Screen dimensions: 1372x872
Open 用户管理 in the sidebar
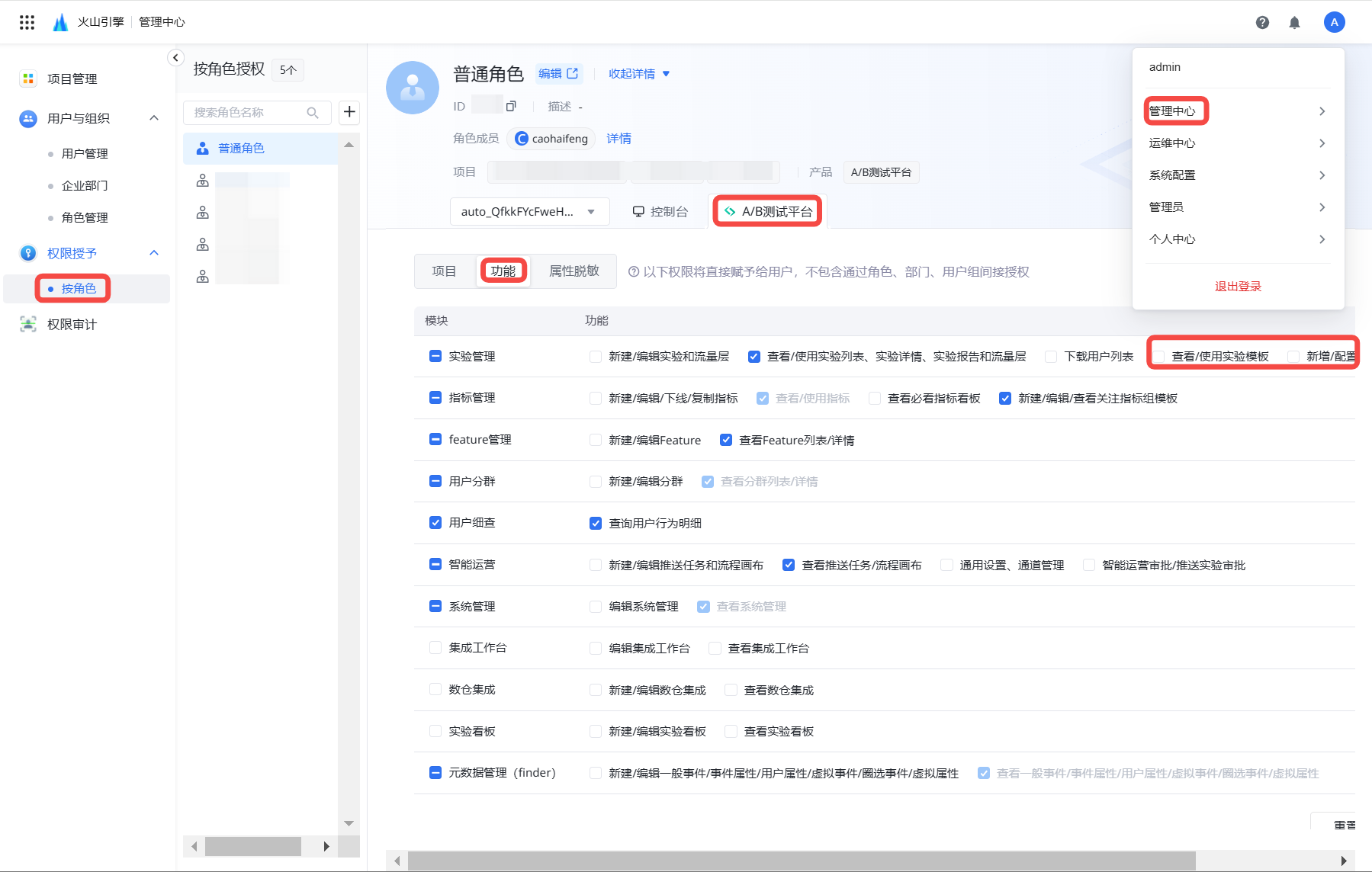pyautogui.click(x=85, y=153)
